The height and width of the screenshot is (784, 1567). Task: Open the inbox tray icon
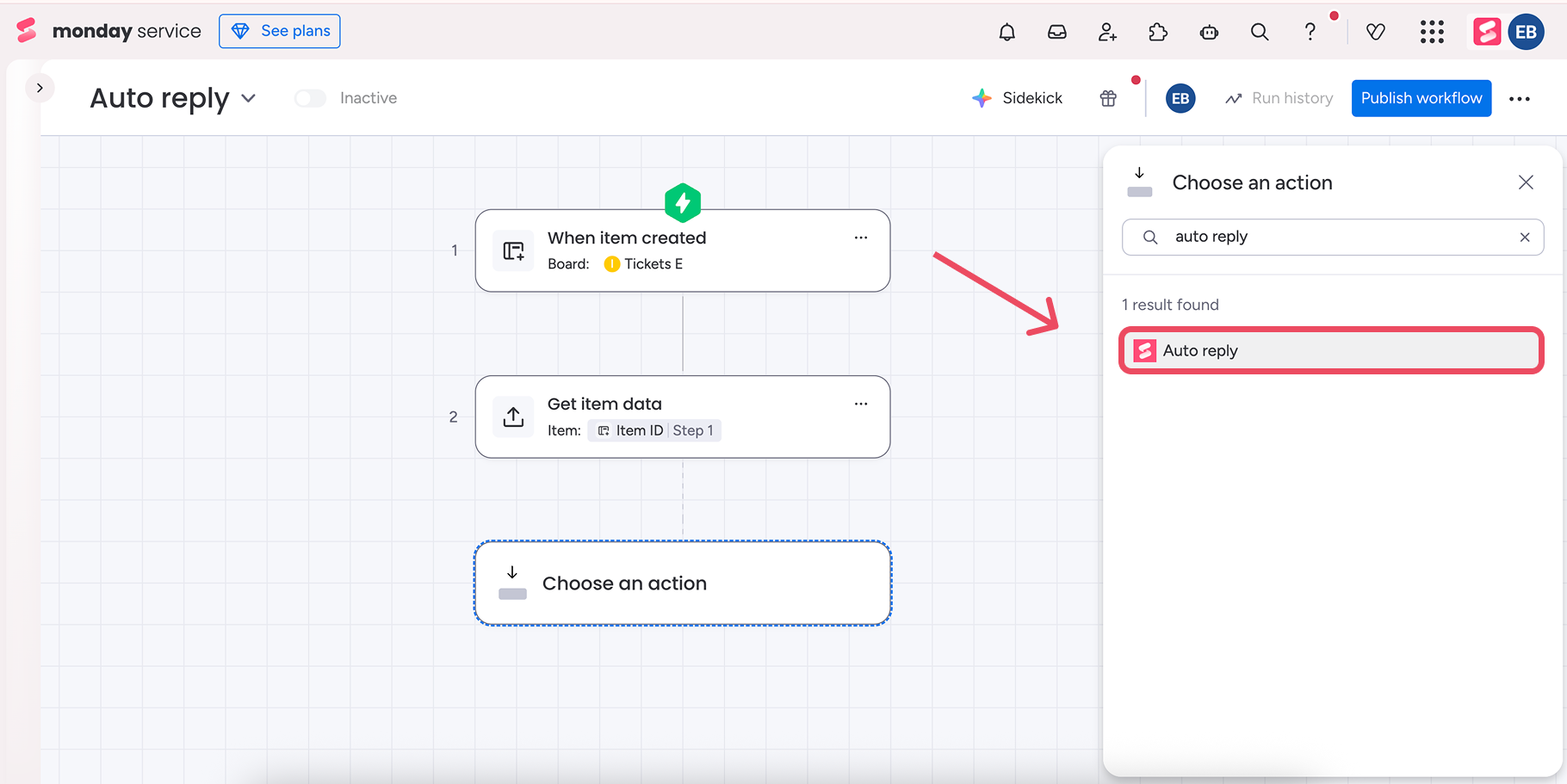click(x=1057, y=32)
